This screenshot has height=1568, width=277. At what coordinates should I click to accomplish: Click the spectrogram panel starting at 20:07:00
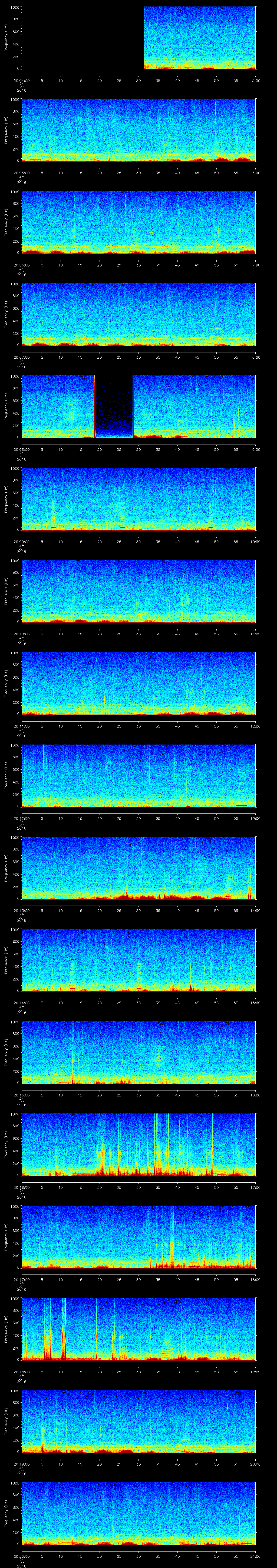(139, 315)
